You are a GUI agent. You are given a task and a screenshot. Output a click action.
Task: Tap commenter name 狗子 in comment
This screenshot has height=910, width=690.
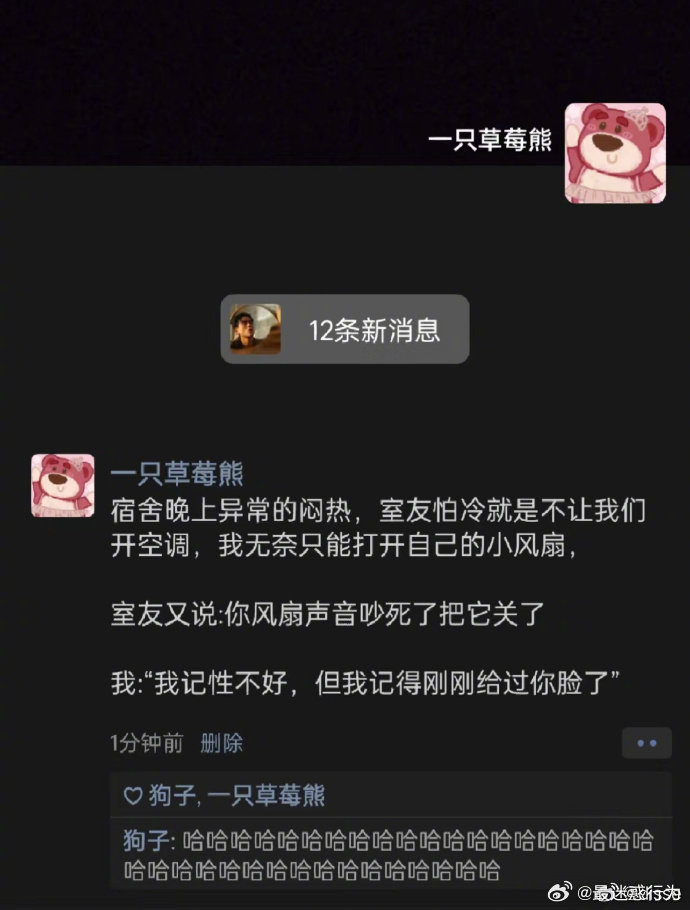(x=146, y=840)
